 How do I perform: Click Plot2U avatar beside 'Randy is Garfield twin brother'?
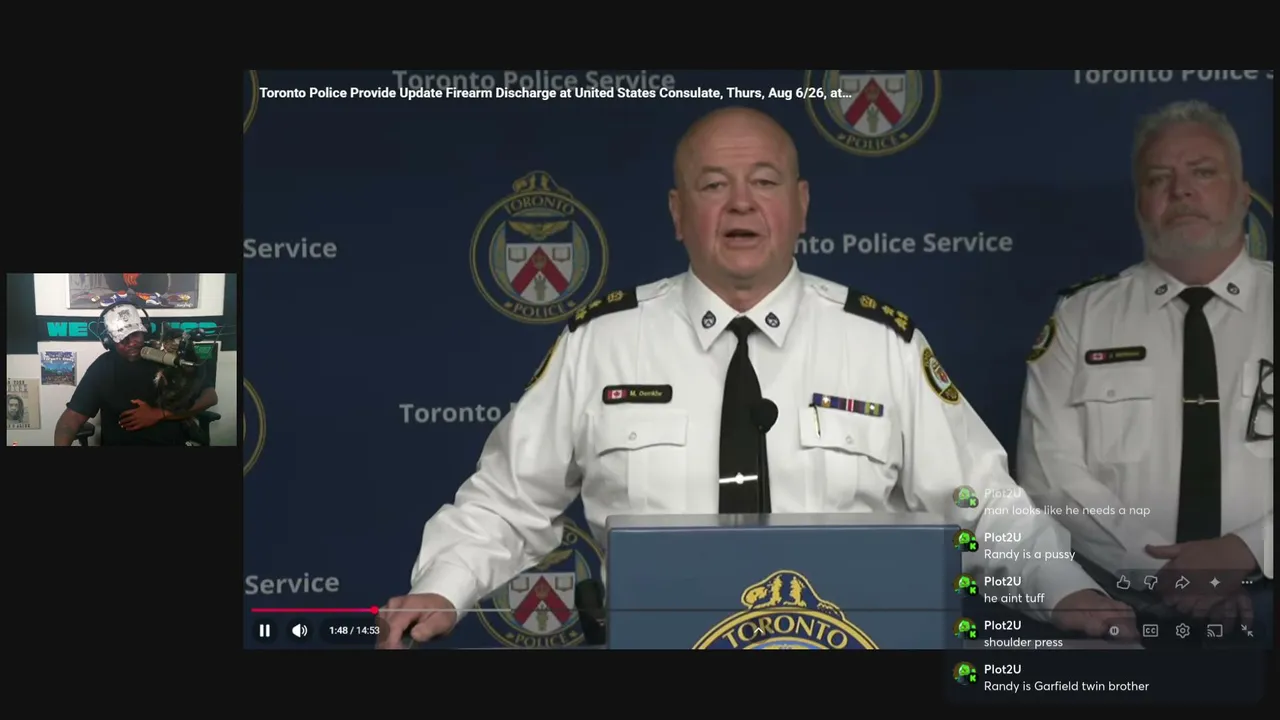point(965,675)
